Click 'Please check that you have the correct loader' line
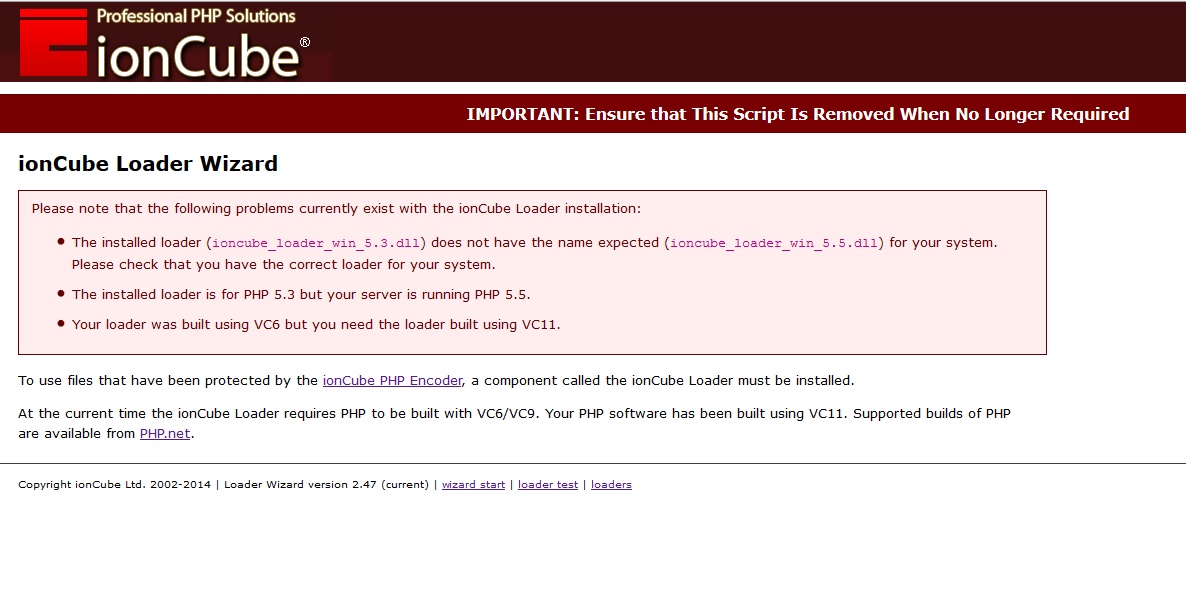The image size is (1186, 615). pyautogui.click(x=284, y=265)
